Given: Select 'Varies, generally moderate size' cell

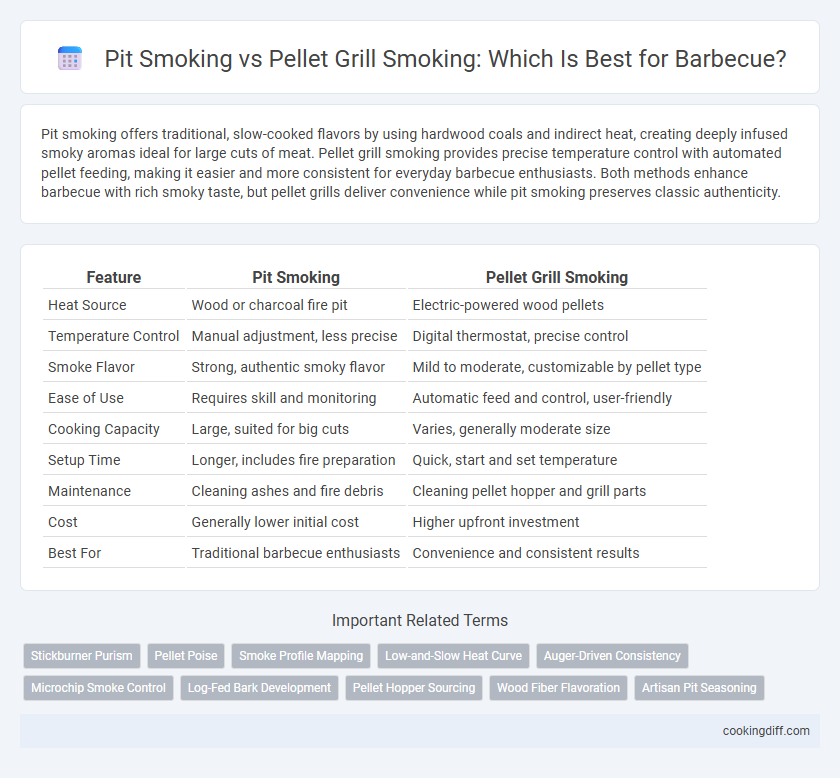Looking at the screenshot, I should pos(557,429).
